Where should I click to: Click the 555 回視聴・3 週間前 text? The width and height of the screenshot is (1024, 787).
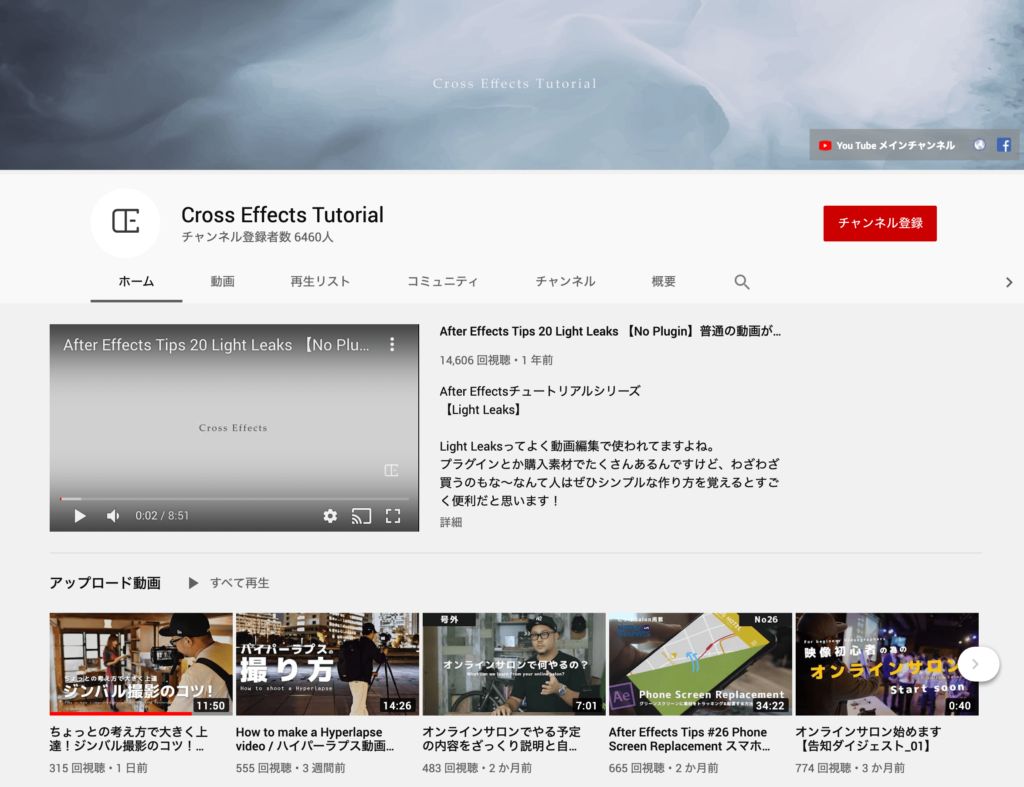click(291, 768)
